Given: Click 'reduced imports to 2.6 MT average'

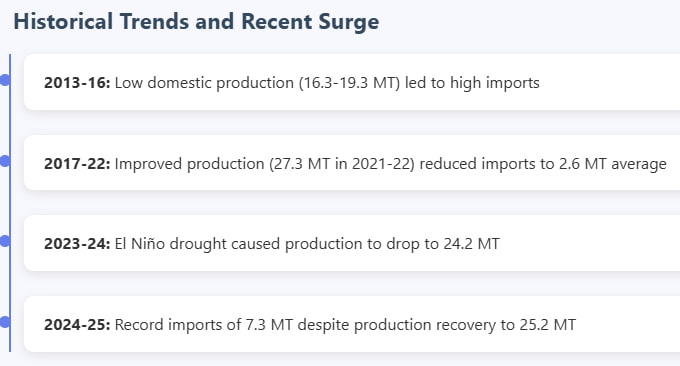Looking at the screenshot, I should click(x=543, y=163).
